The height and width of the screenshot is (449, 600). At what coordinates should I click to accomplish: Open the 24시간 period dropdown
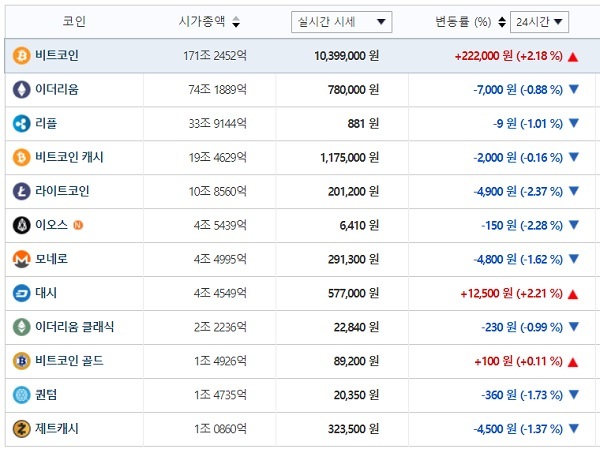coord(539,22)
